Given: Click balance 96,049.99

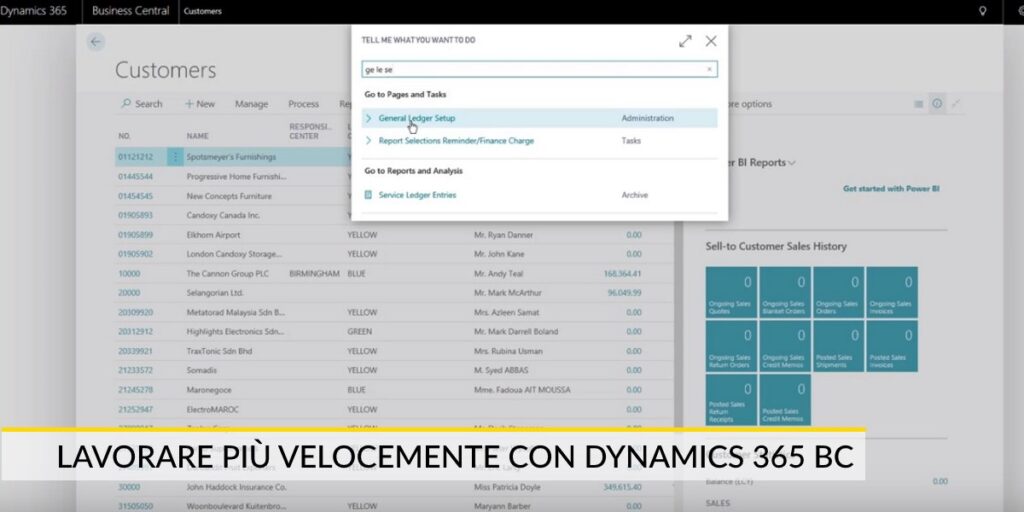Looking at the screenshot, I should [624, 293].
